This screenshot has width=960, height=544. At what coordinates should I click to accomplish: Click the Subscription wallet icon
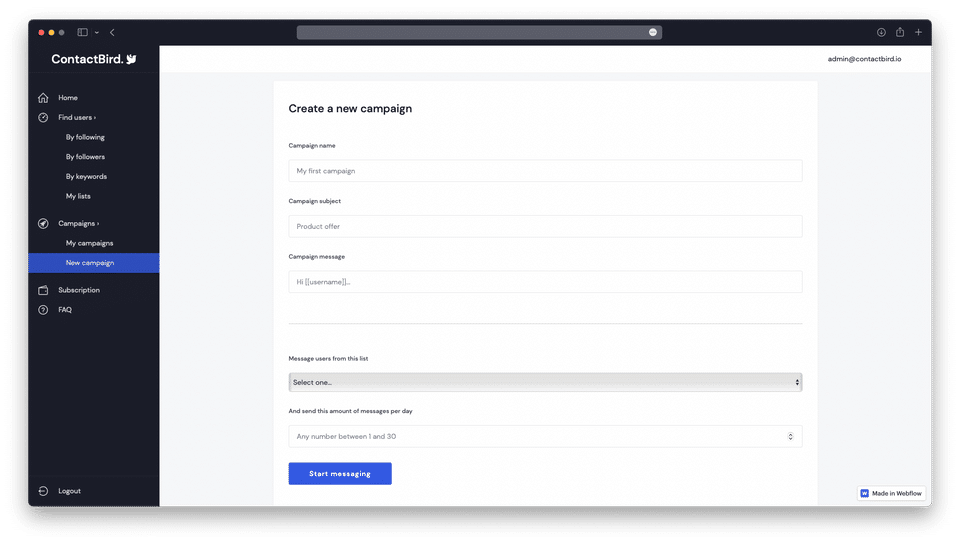[43, 290]
